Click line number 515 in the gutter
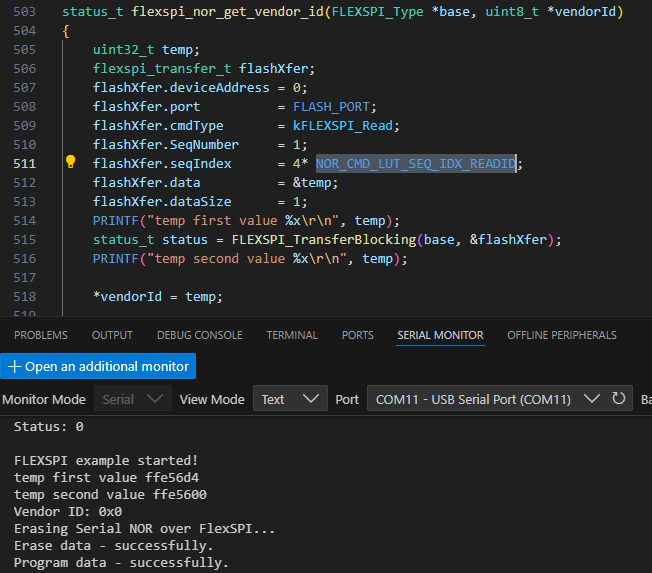 [x=25, y=240]
